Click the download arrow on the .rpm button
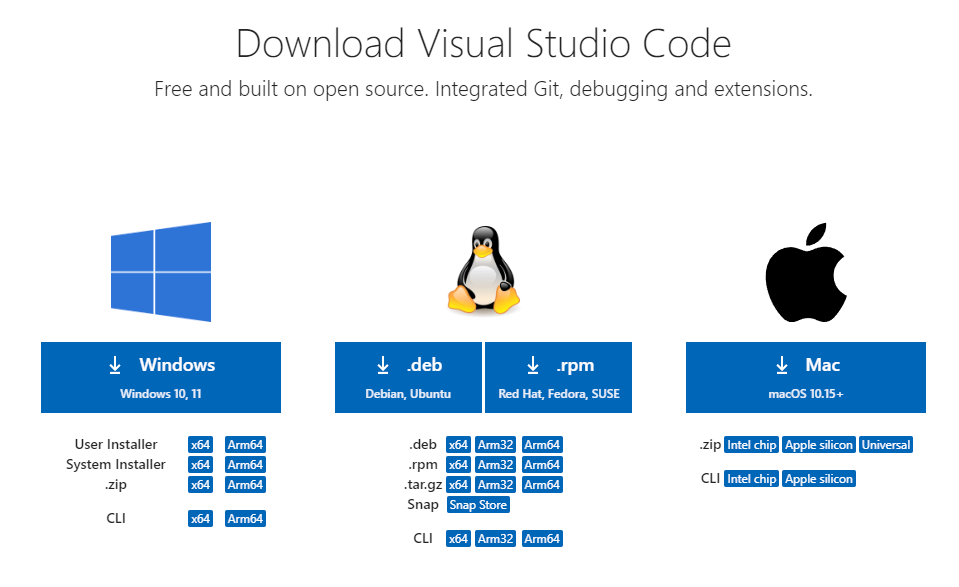959x587 pixels. click(x=530, y=364)
